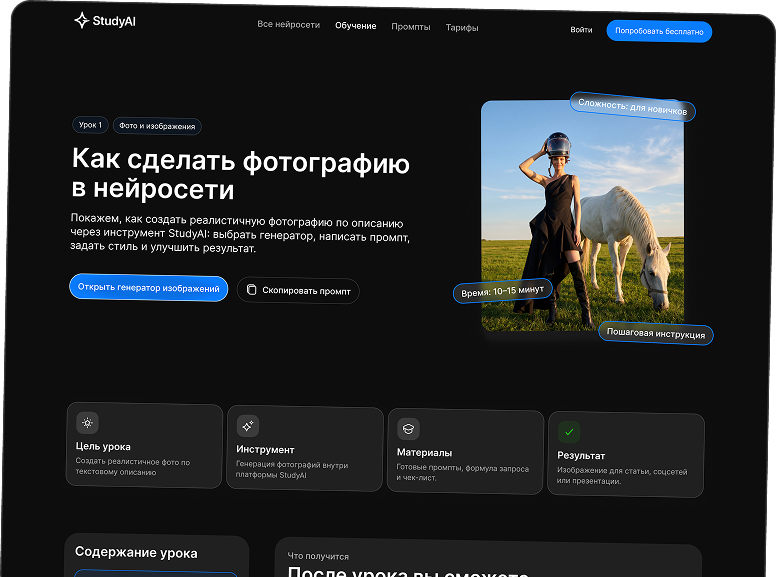Click the sun icon in Цель урока card
Viewport: 777px width, 577px height.
pos(87,423)
